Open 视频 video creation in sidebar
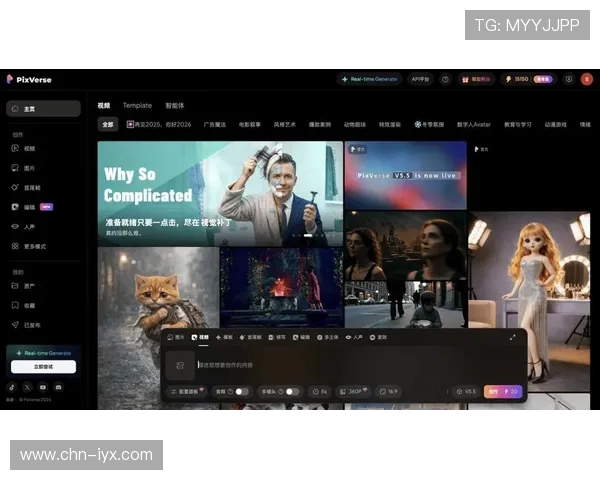Viewport: 600px width, 480px height. 29,148
